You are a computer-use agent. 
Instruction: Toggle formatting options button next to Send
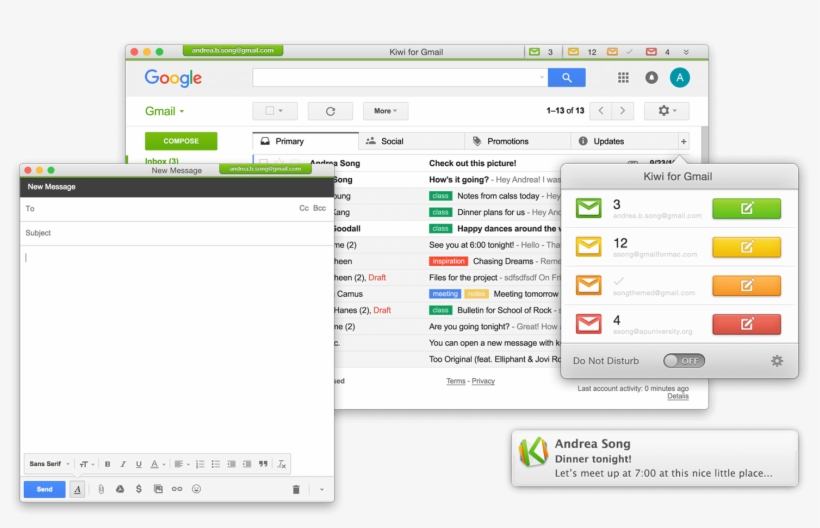[x=77, y=489]
